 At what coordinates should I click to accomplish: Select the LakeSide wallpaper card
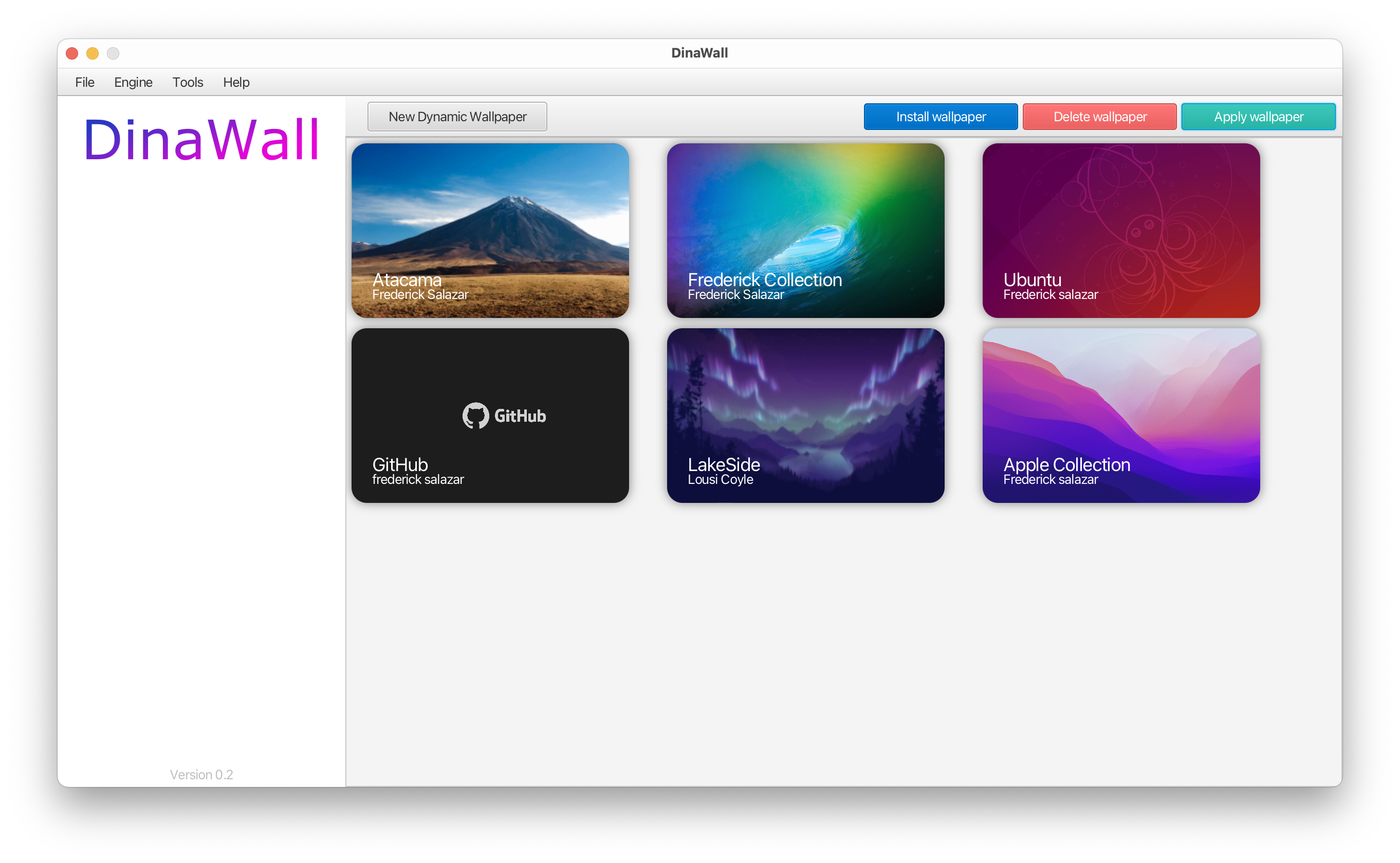click(x=806, y=416)
